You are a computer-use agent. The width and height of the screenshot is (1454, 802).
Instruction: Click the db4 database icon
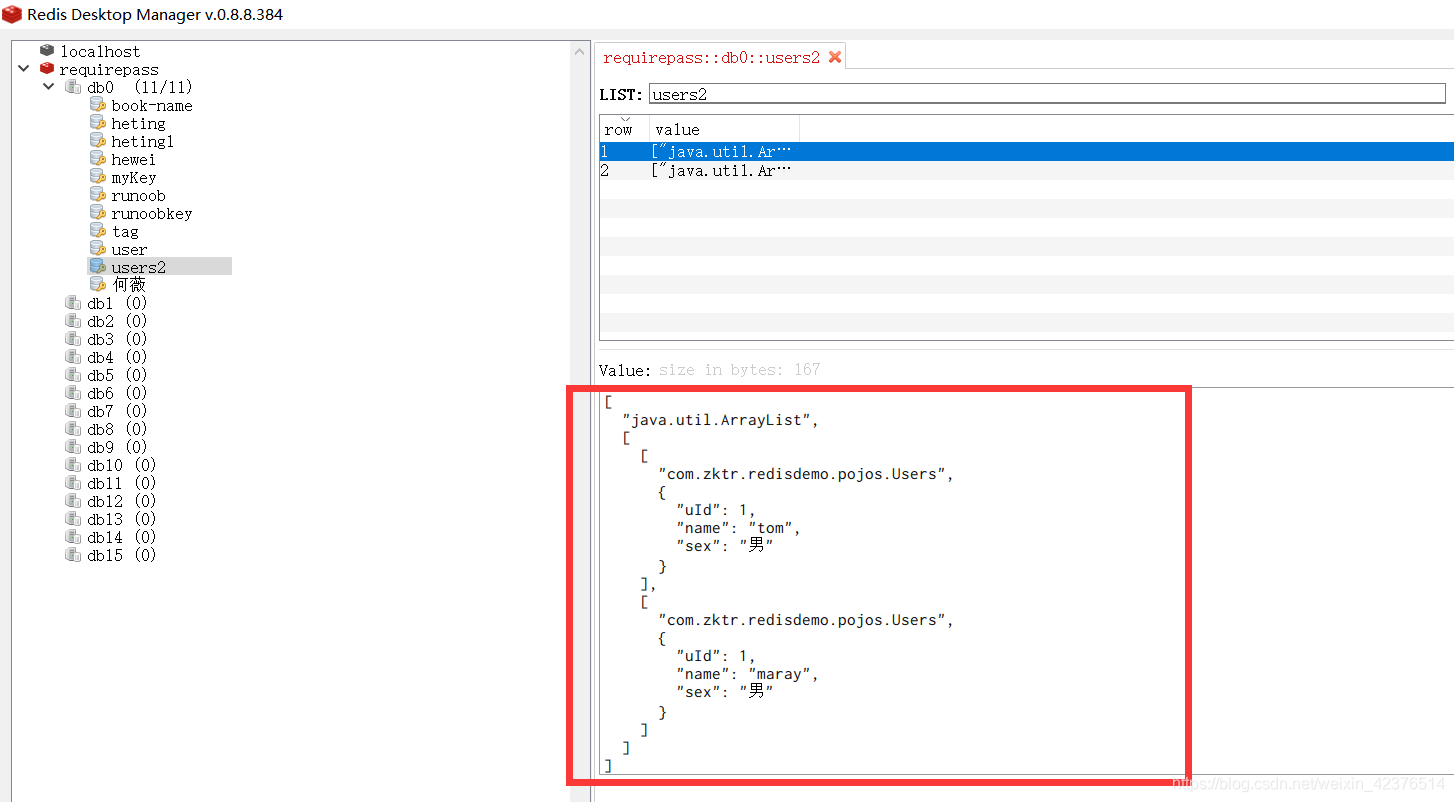point(72,357)
